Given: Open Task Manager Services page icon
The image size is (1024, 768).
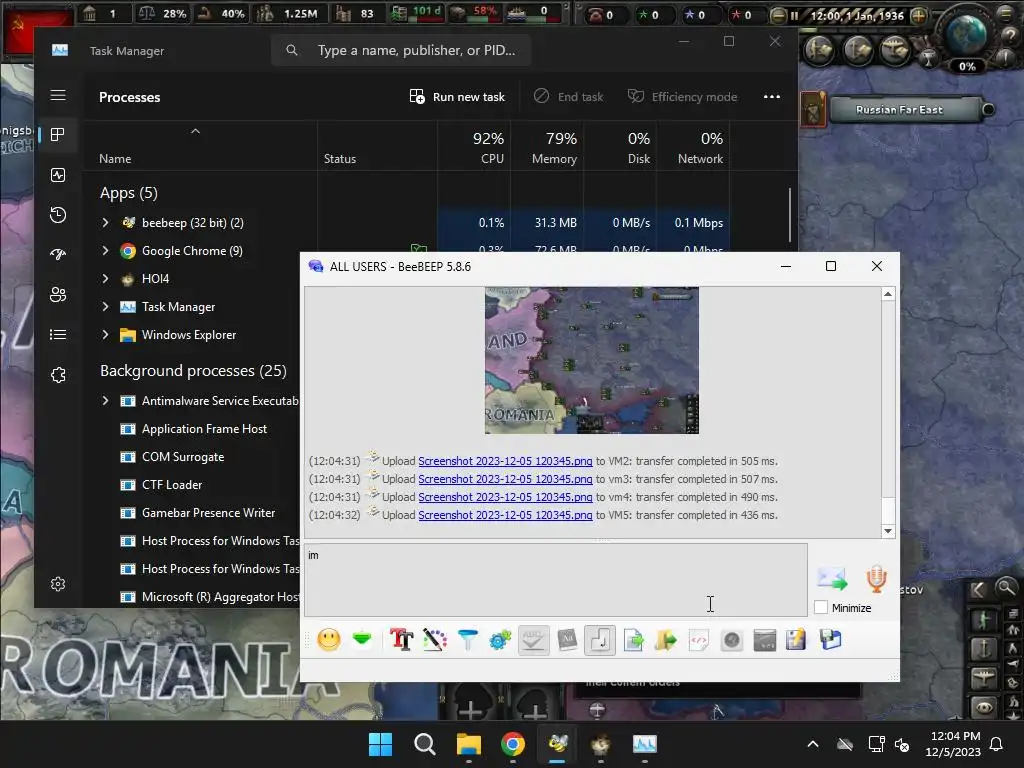Looking at the screenshot, I should coord(58,375).
